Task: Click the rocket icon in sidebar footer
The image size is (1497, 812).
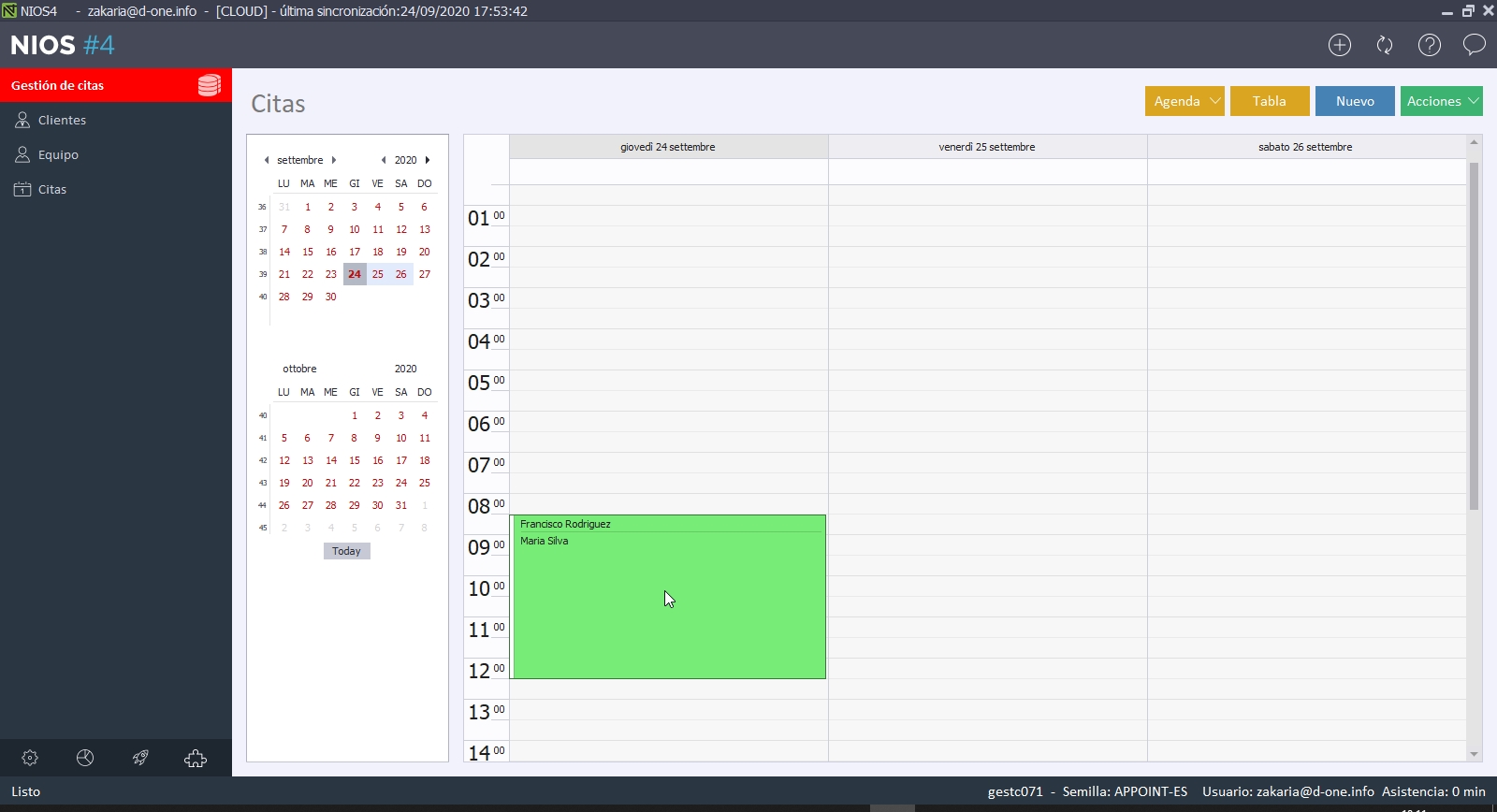Action: click(140, 758)
